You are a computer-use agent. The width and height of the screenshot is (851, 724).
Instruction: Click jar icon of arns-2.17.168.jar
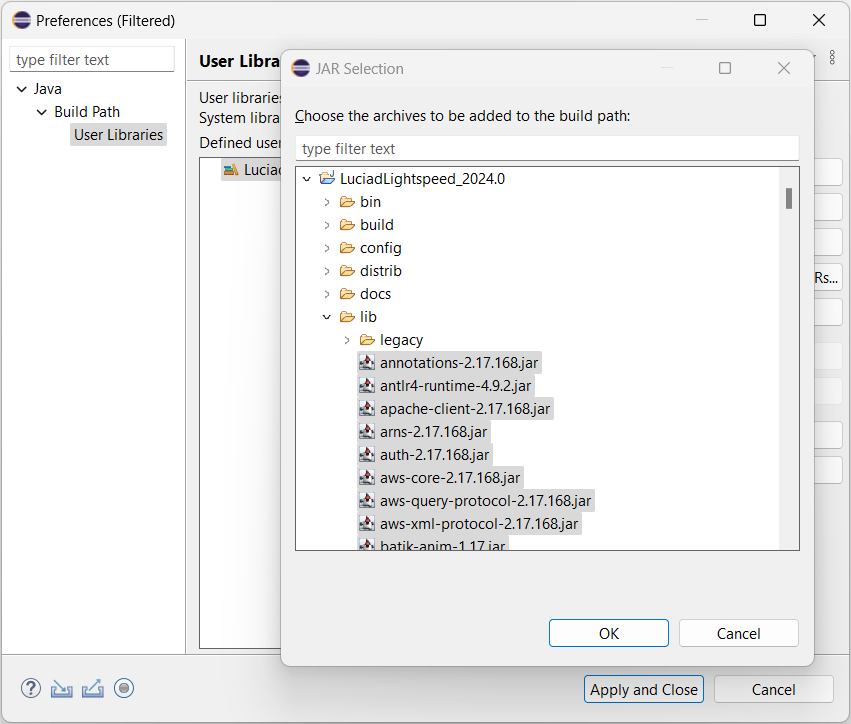(367, 432)
